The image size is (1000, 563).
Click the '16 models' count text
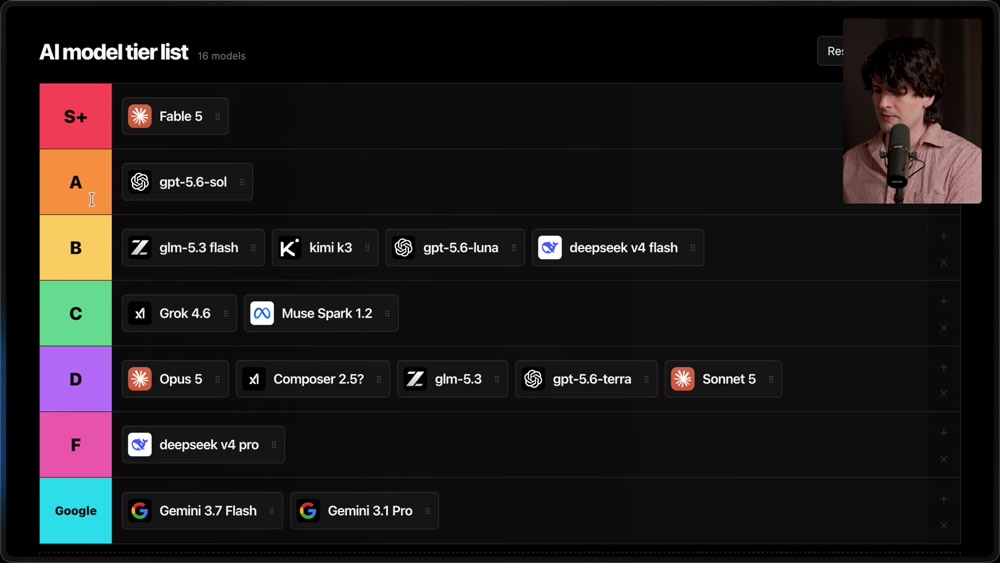(221, 56)
